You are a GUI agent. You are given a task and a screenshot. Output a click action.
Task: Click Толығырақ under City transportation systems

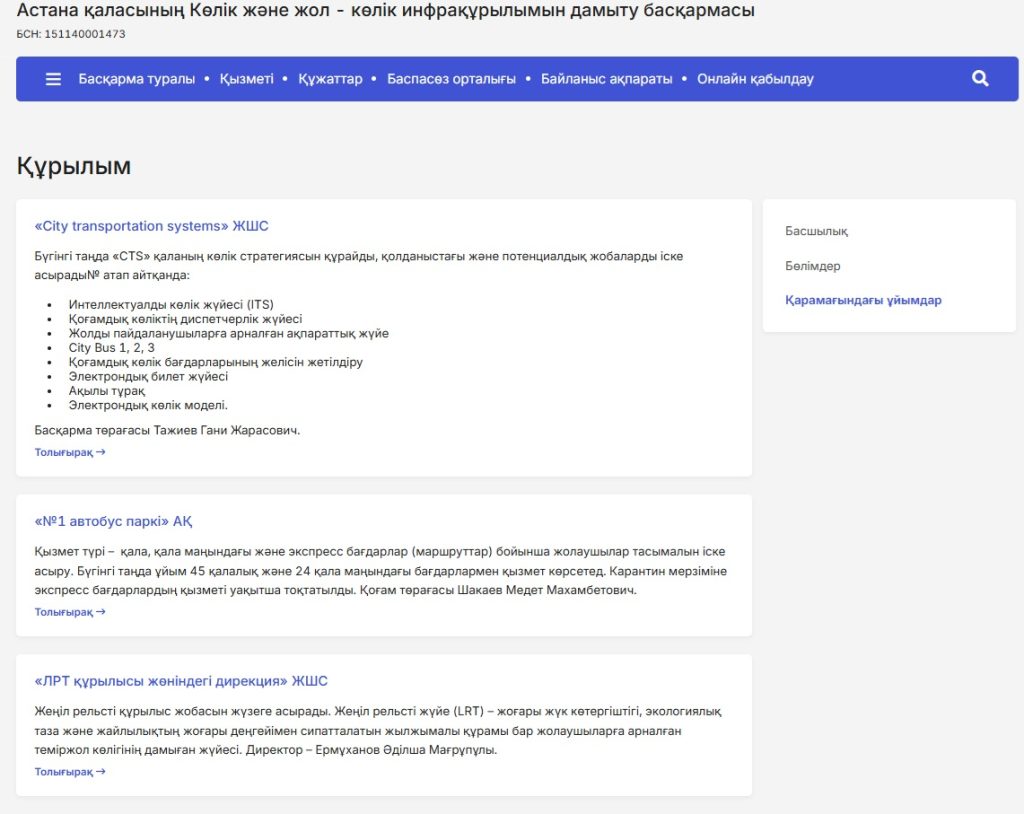pos(70,452)
